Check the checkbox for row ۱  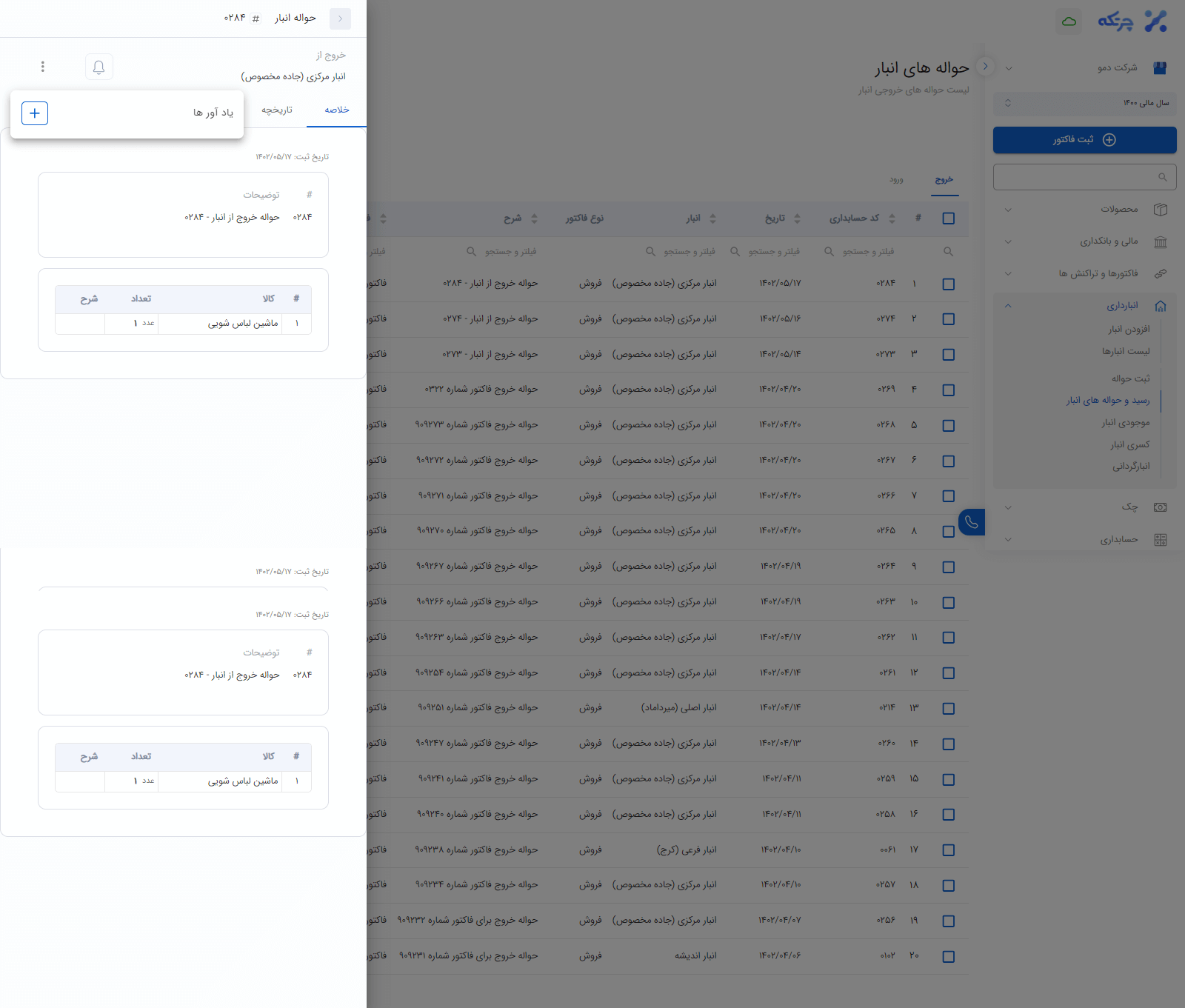pos(948,284)
